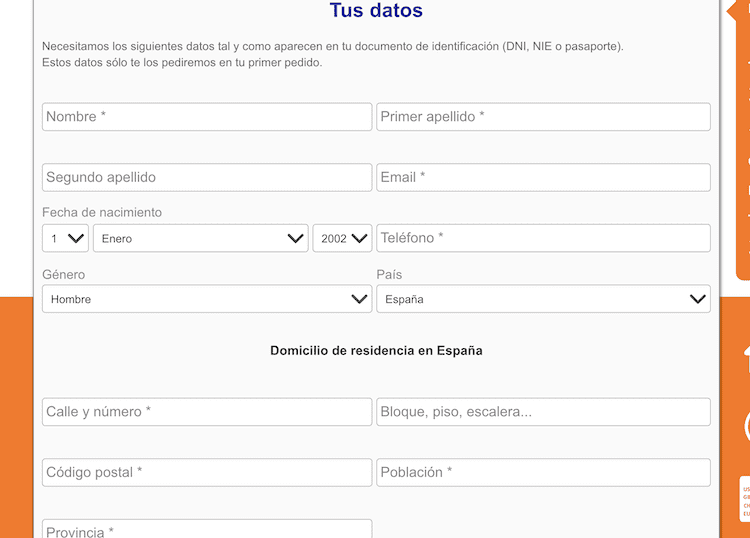This screenshot has height=538, width=750.
Task: Click the Nombre input field
Action: click(x=207, y=117)
